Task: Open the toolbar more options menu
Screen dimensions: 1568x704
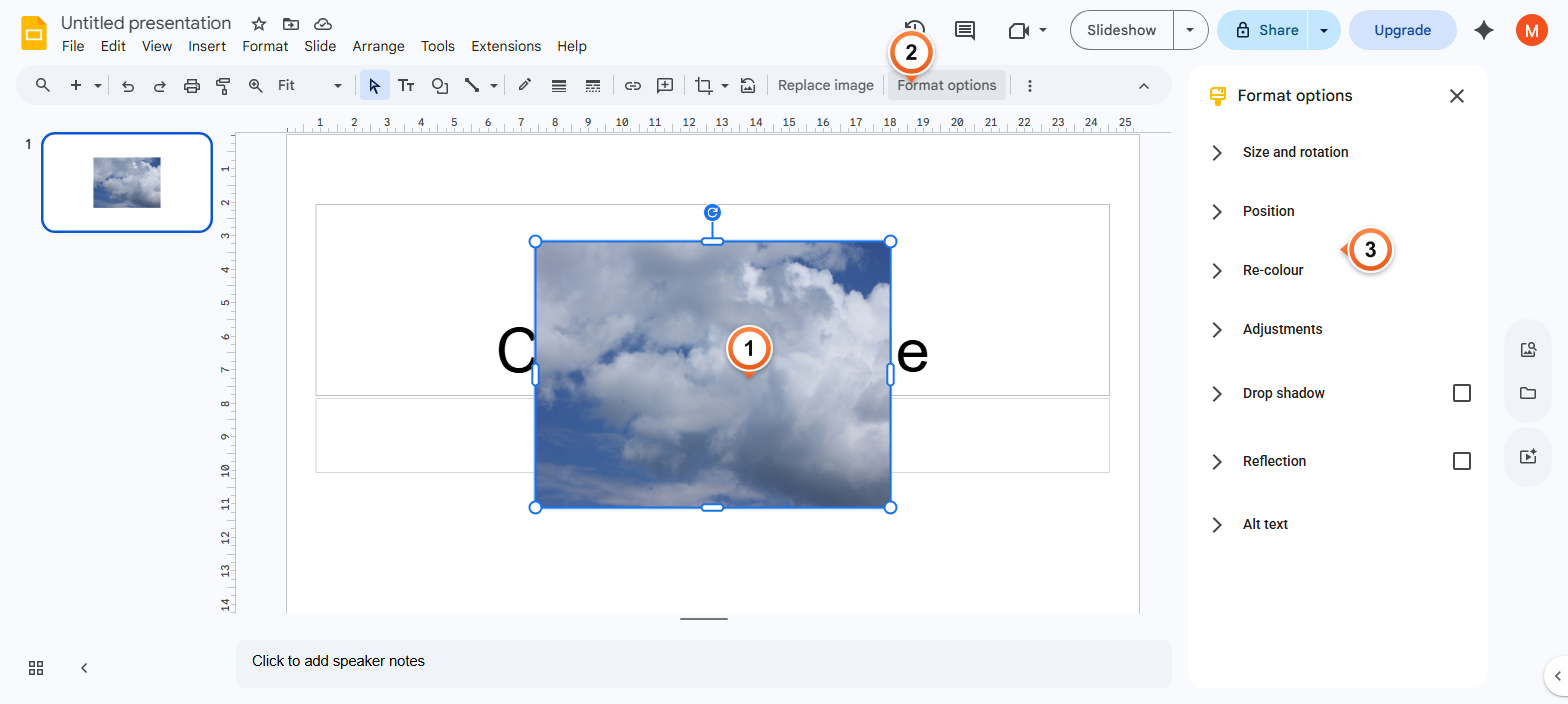Action: pos(1030,85)
